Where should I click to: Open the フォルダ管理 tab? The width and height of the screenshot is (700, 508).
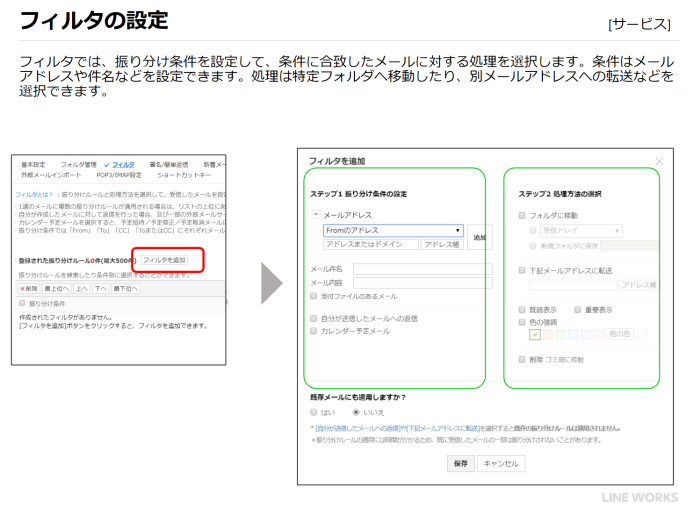click(x=79, y=165)
